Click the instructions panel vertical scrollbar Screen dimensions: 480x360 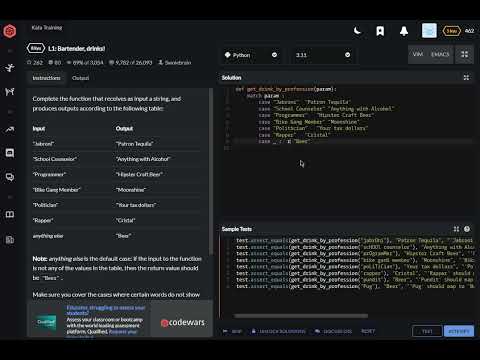[211, 172]
